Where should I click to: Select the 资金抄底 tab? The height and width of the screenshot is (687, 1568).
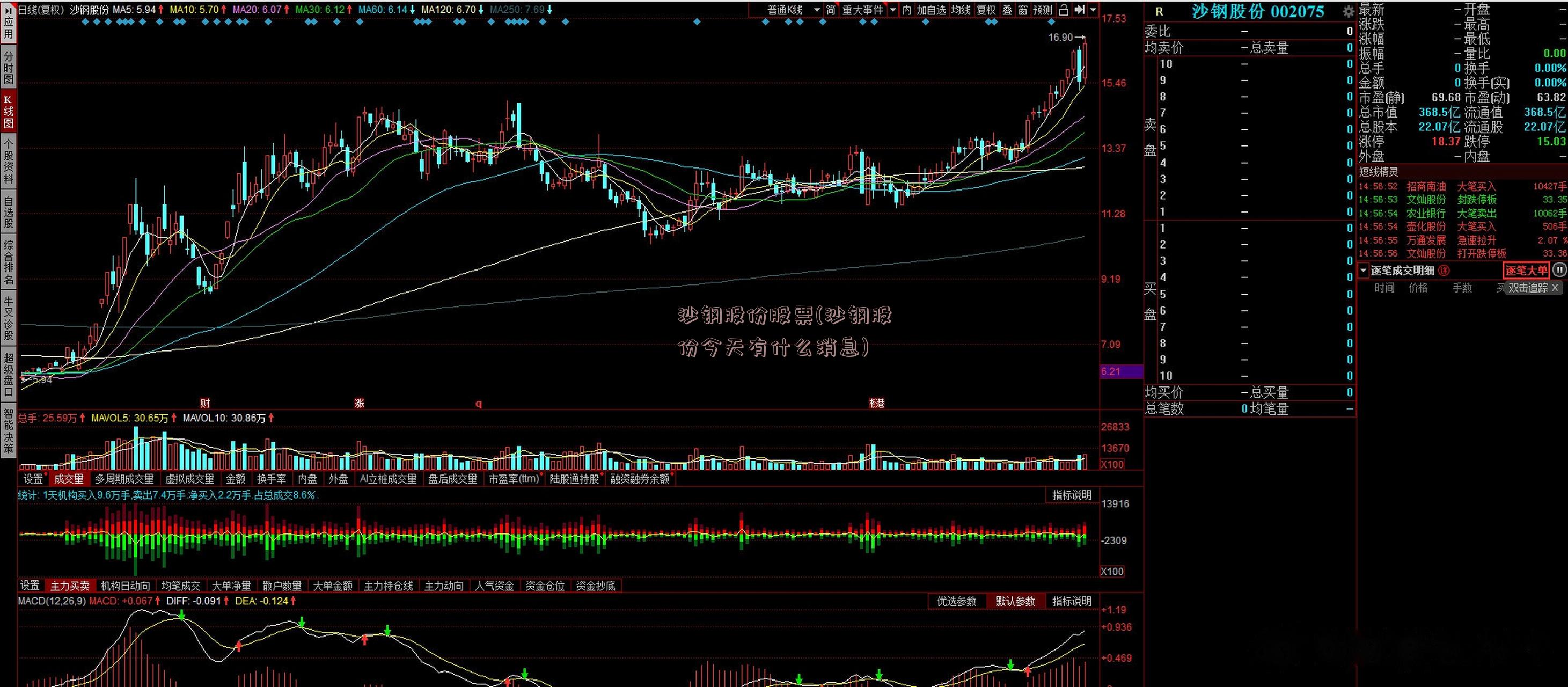[x=595, y=585]
